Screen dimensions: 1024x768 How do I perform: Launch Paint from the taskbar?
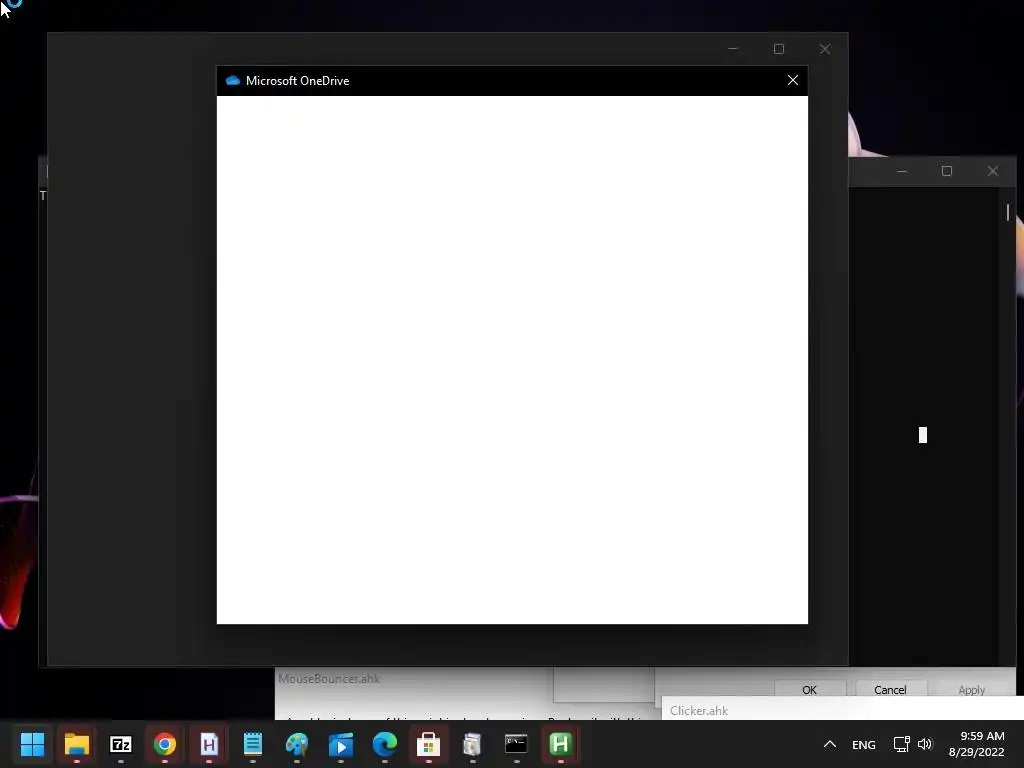click(296, 744)
